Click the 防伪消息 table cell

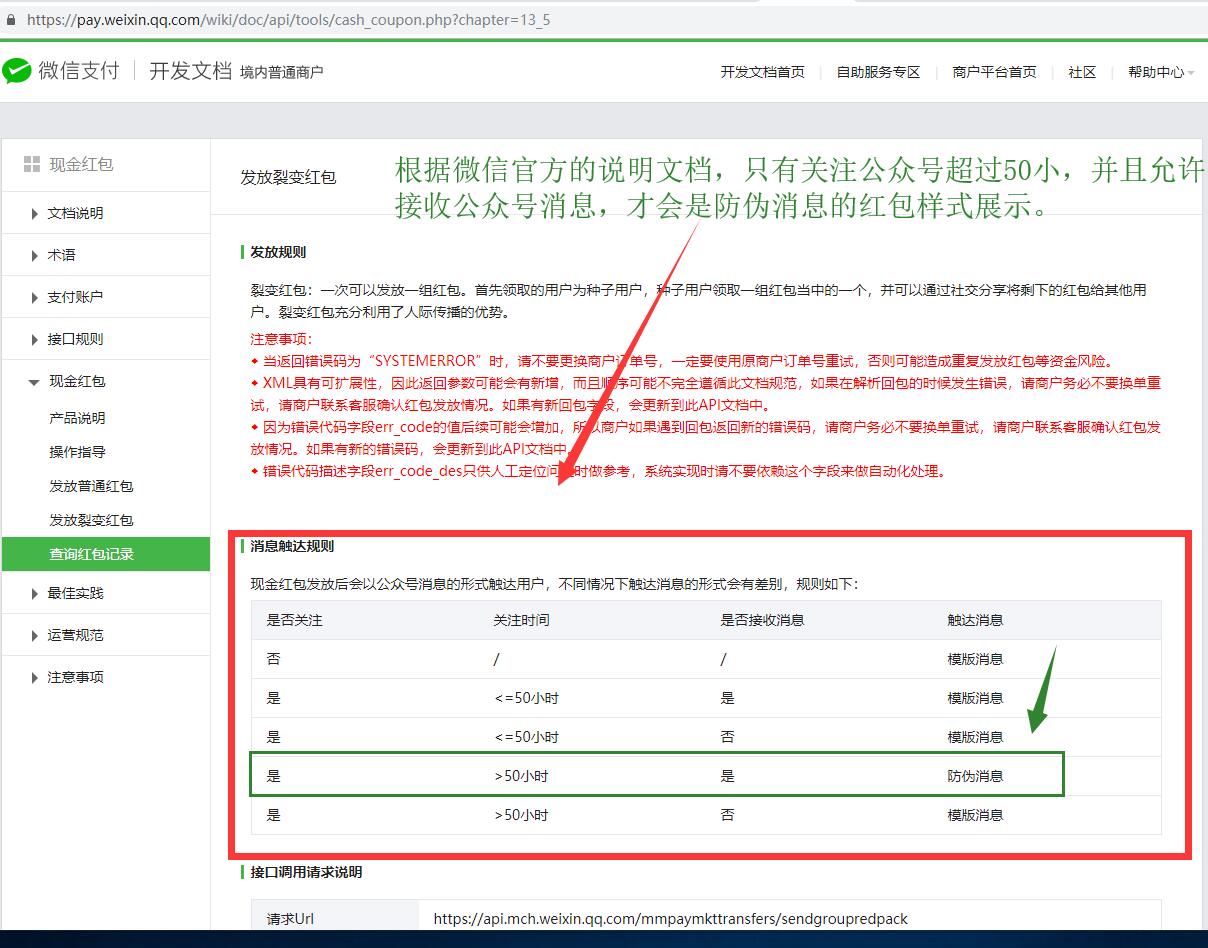pyautogui.click(x=975, y=776)
